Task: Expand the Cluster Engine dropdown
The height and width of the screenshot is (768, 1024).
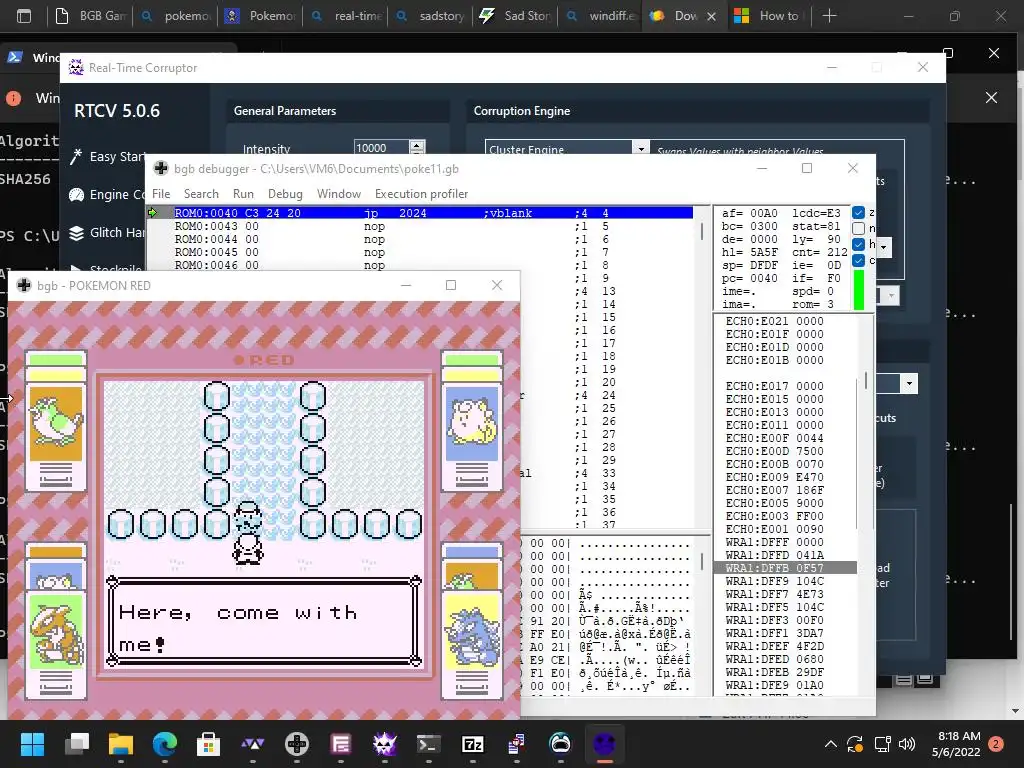Action: (641, 149)
